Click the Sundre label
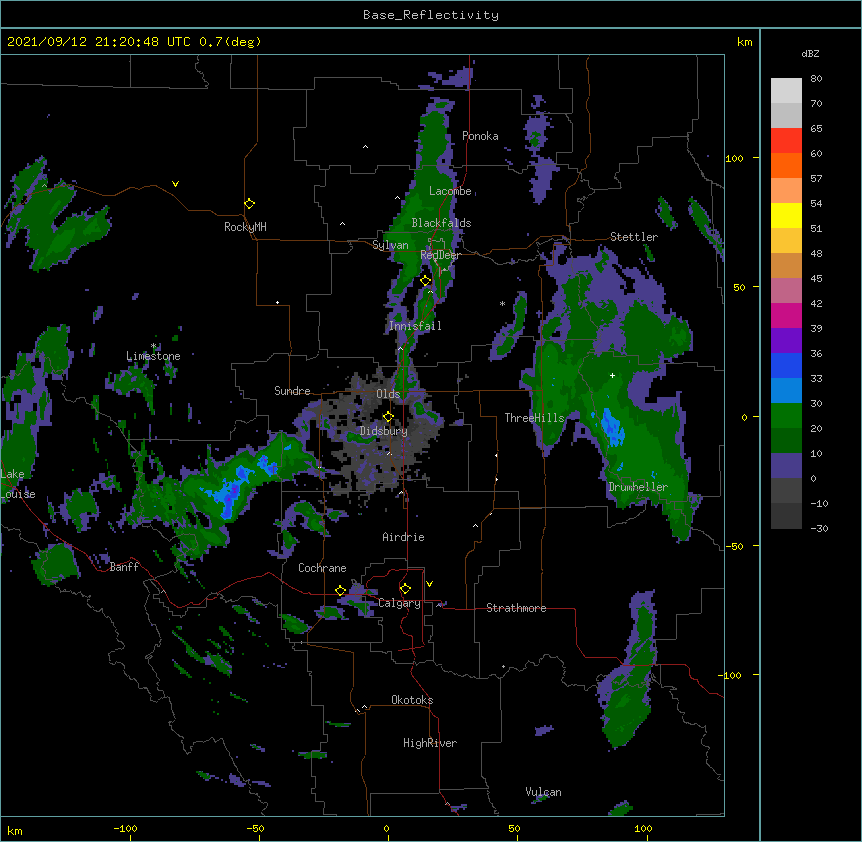This screenshot has height=842, width=862. 292,391
